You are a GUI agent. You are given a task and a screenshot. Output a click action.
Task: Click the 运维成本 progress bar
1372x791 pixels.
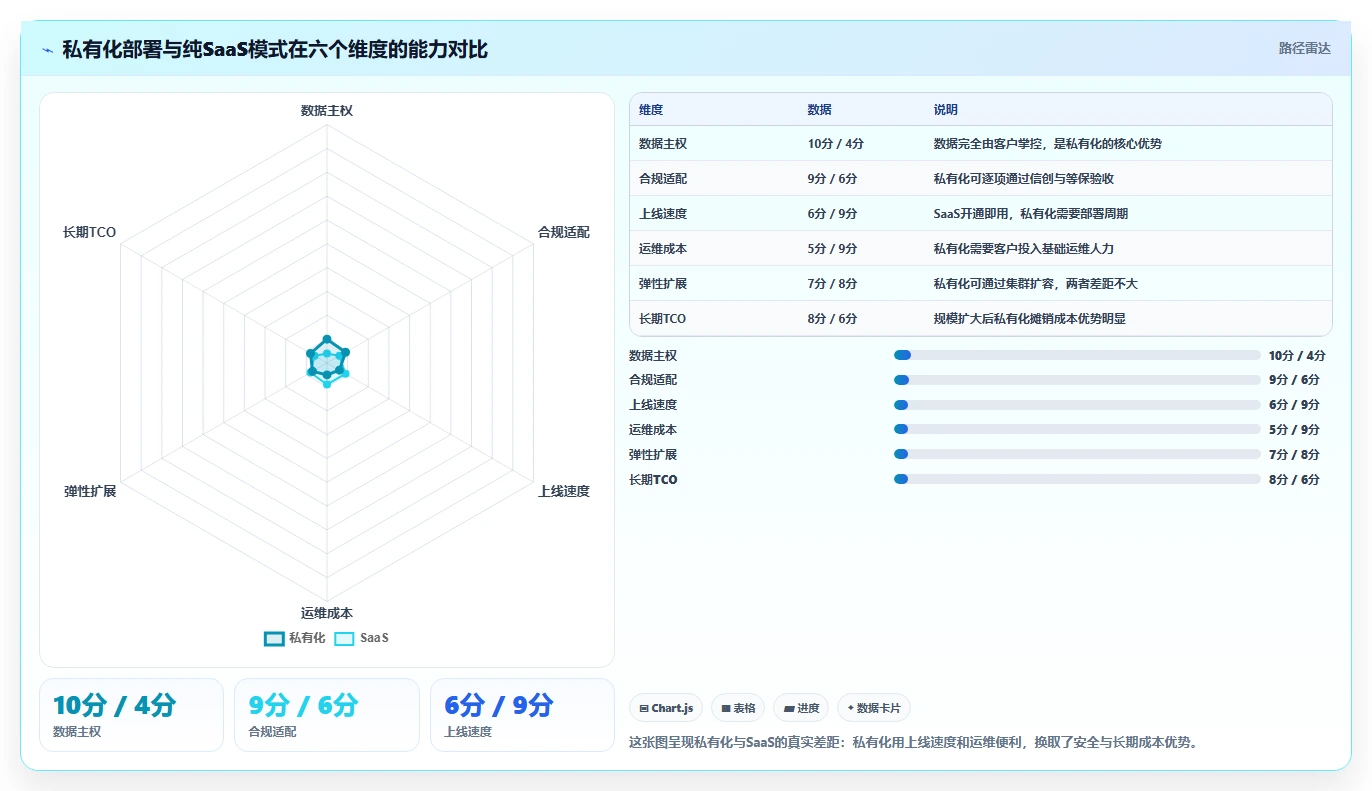(1077, 429)
